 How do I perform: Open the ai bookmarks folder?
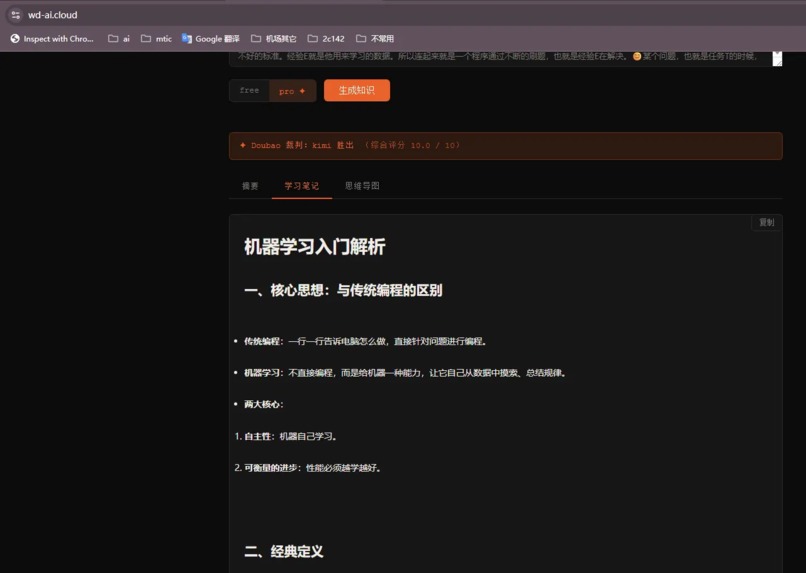pos(119,39)
